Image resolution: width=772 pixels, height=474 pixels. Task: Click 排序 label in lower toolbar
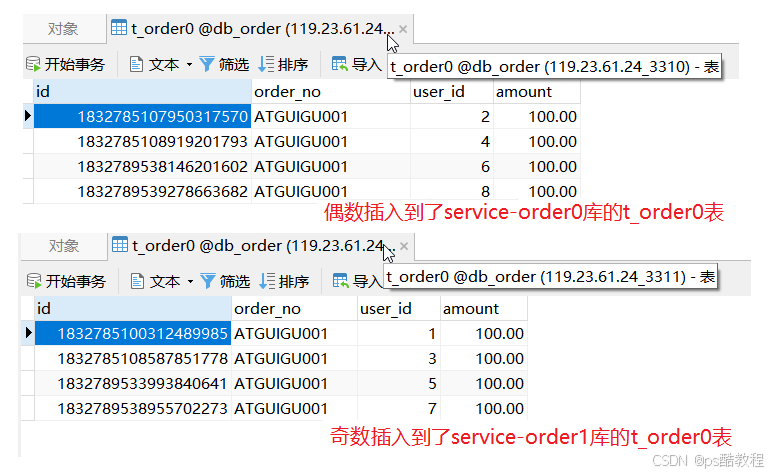coord(294,282)
